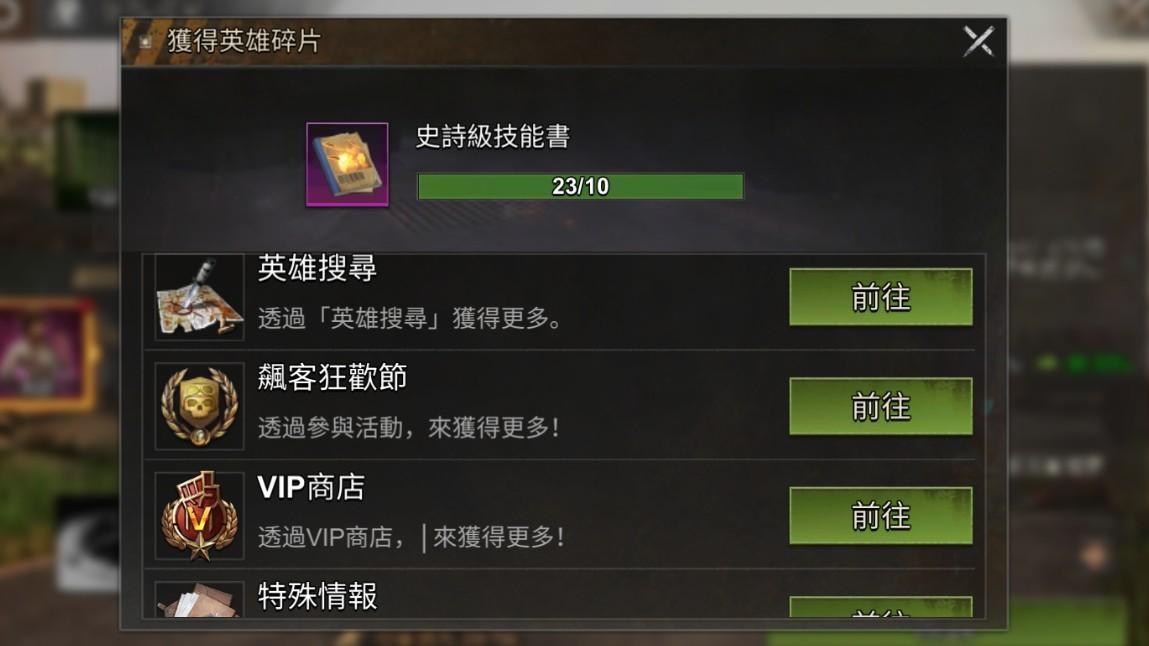The image size is (1149, 646).
Task: Select the VIP商店 list title
Action: click(x=311, y=487)
